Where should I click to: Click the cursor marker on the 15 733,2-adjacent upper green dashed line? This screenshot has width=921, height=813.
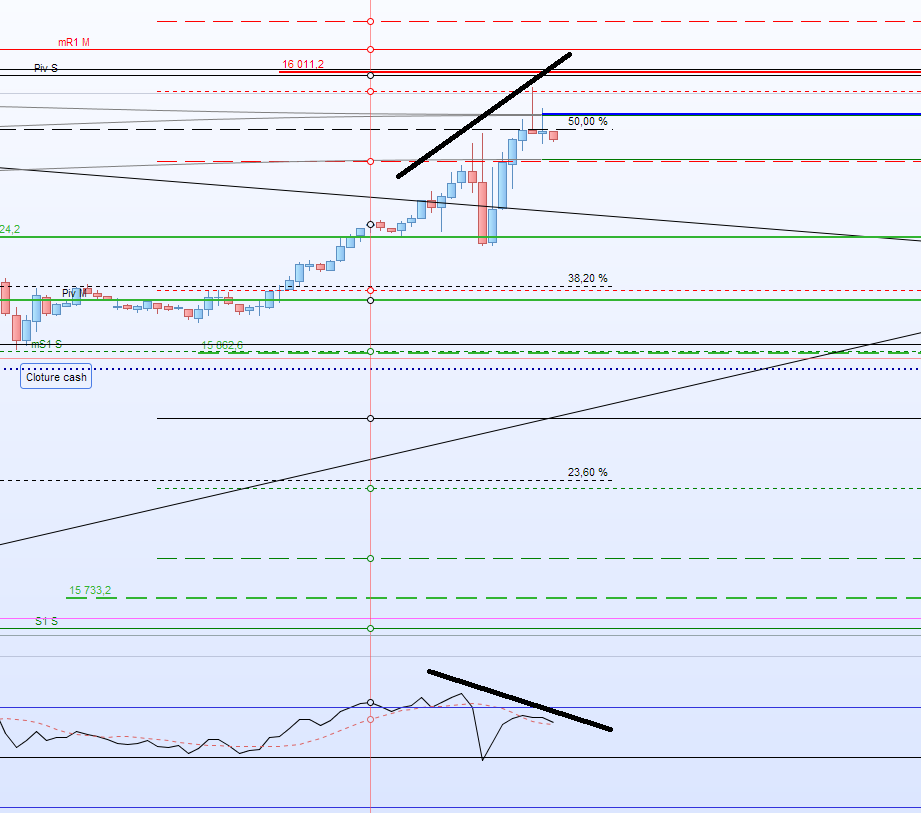[x=370, y=558]
